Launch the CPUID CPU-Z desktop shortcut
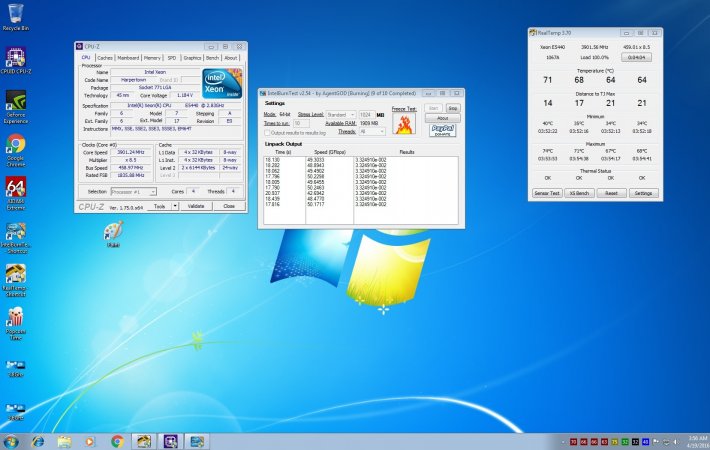Image resolution: width=710 pixels, height=450 pixels. [15, 60]
